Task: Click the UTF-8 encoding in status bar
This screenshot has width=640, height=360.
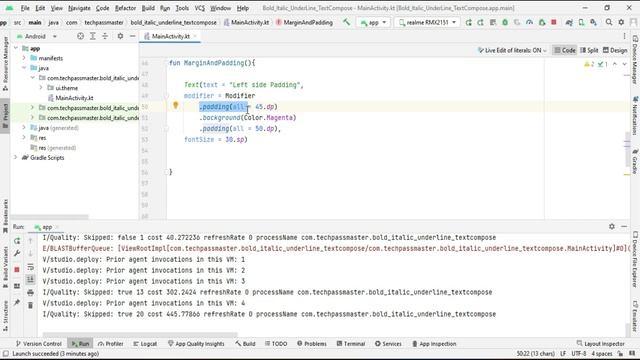Action: [579, 353]
